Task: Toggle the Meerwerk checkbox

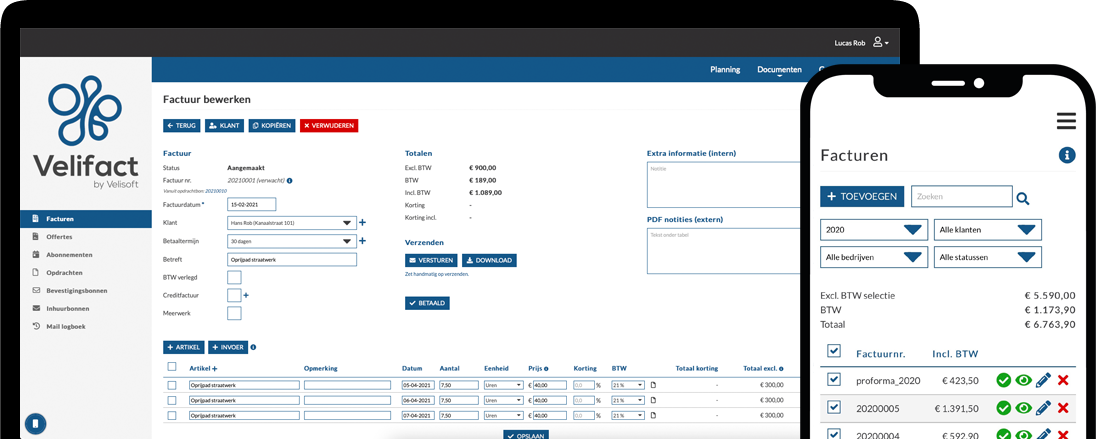Action: click(235, 313)
